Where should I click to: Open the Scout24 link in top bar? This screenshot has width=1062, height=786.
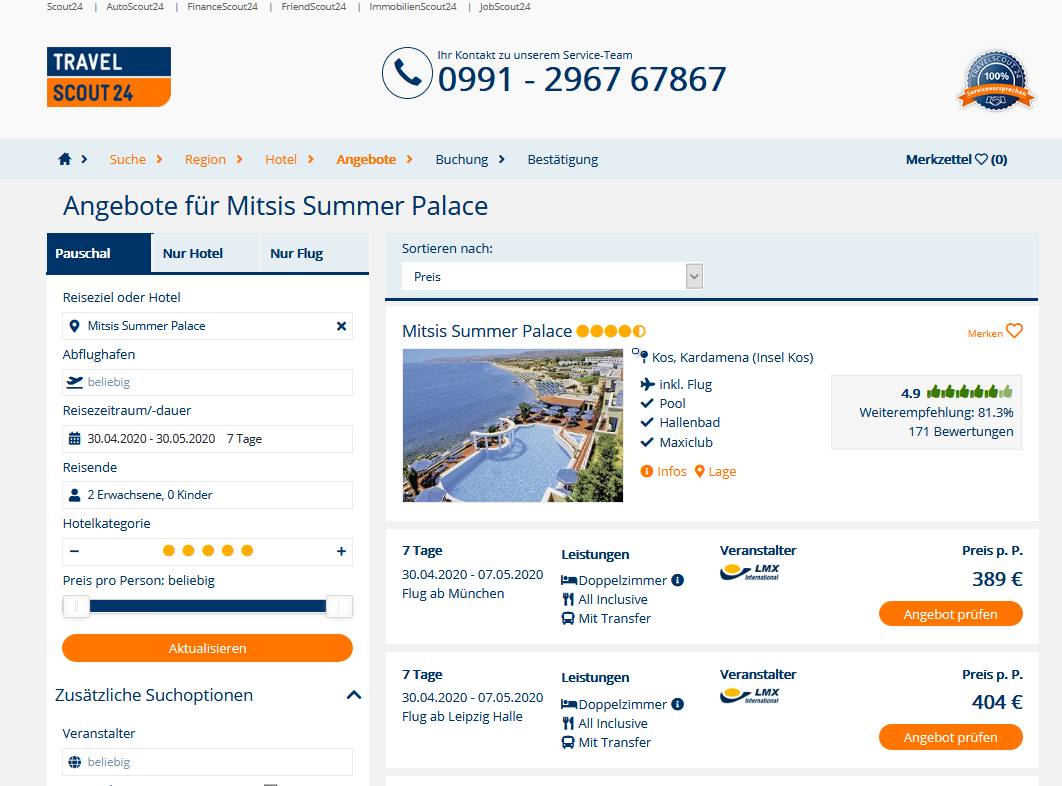pos(64,7)
